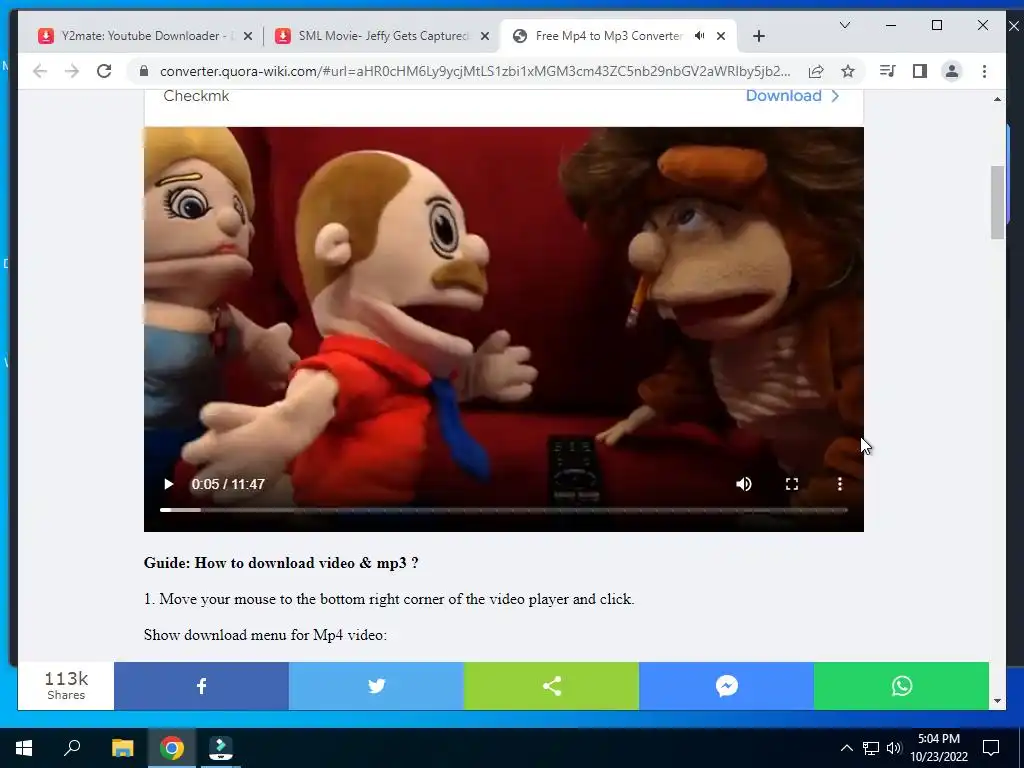
Task: Open the green generic share button
Action: (551, 686)
